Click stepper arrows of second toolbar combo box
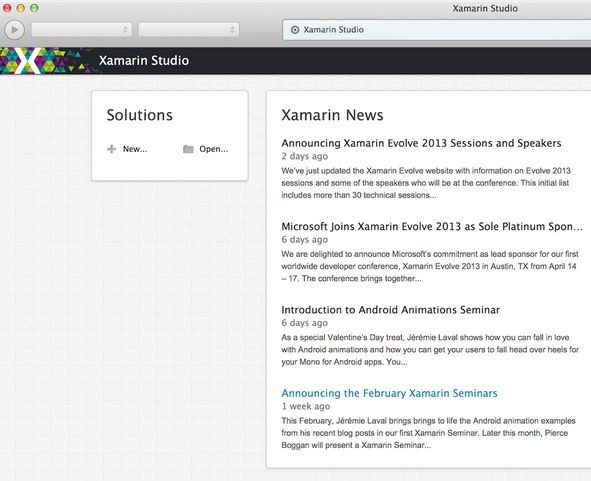The width and height of the screenshot is (591, 481). coord(232,30)
